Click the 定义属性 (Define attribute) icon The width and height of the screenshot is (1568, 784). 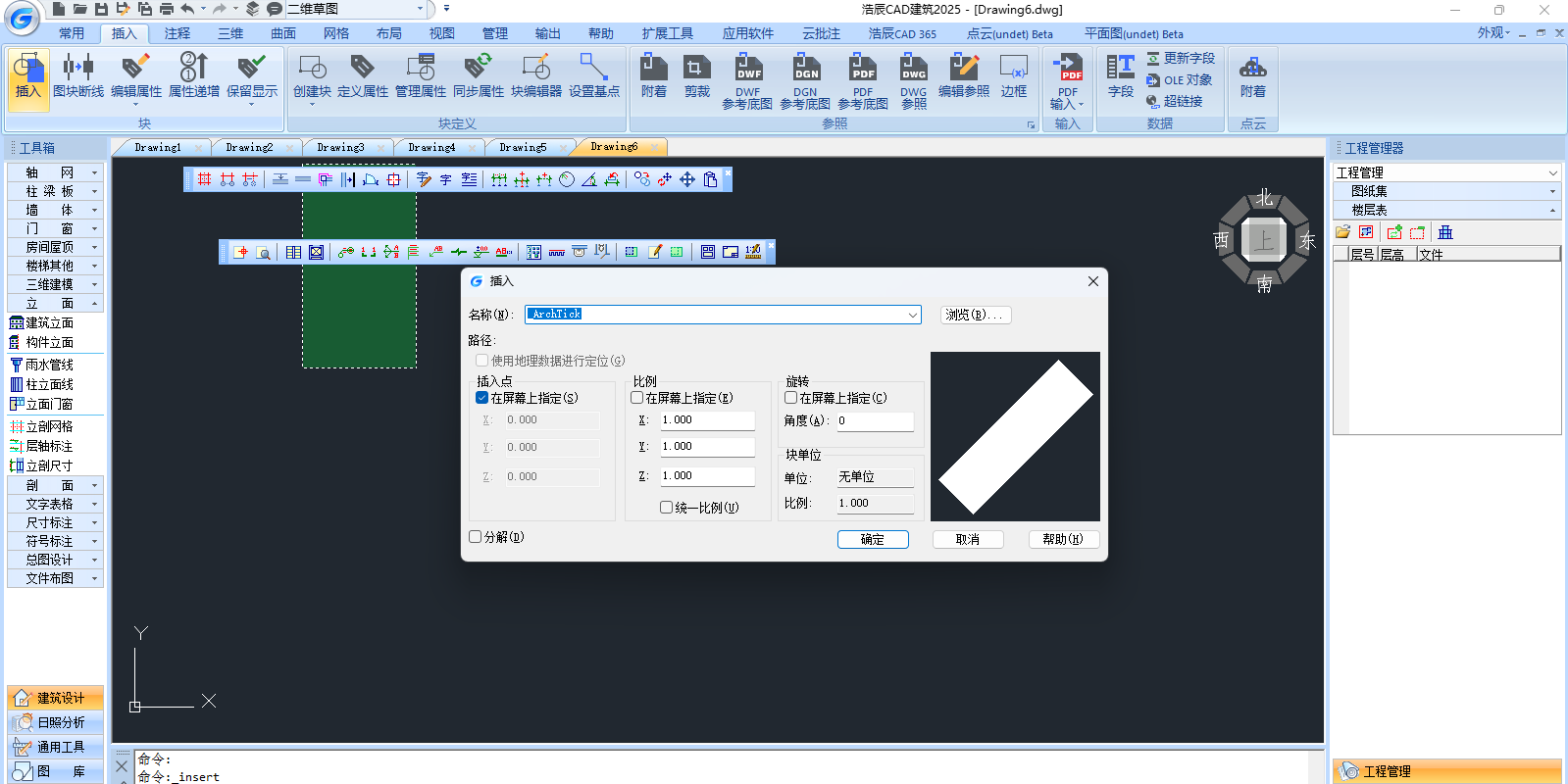pyautogui.click(x=363, y=76)
